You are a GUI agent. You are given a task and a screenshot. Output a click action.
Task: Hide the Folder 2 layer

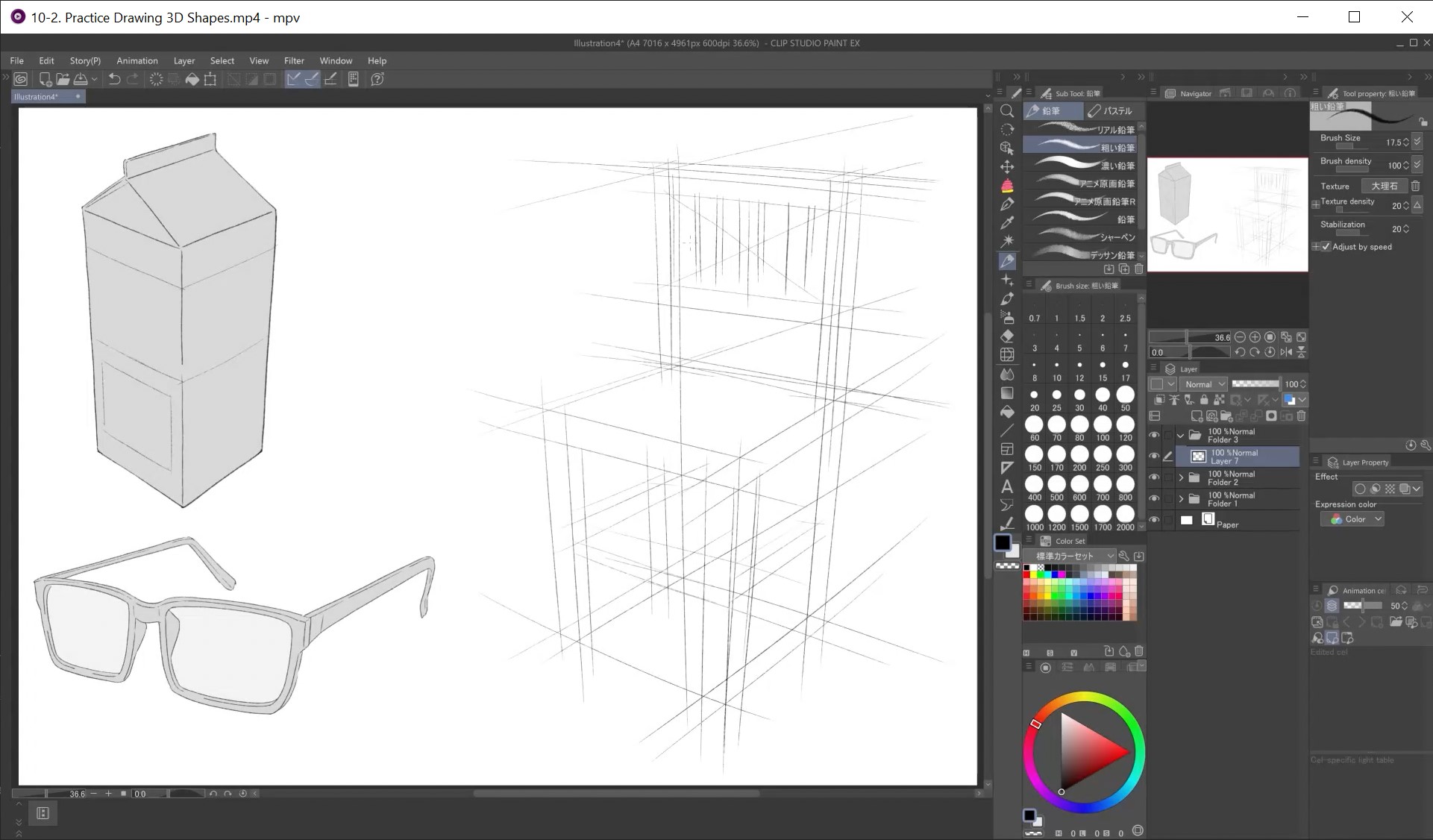[x=1155, y=477]
